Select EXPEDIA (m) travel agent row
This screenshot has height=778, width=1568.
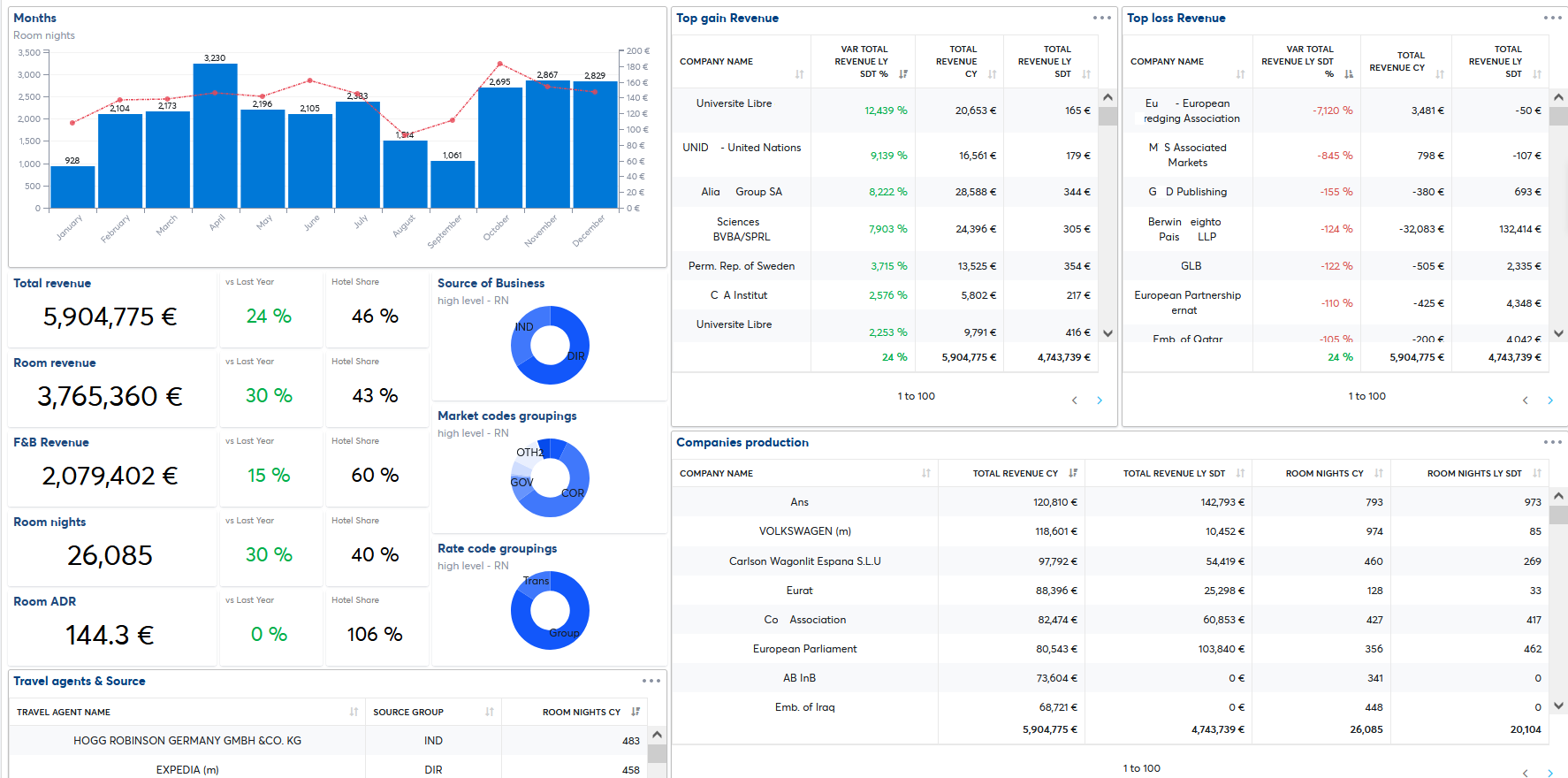tap(328, 767)
